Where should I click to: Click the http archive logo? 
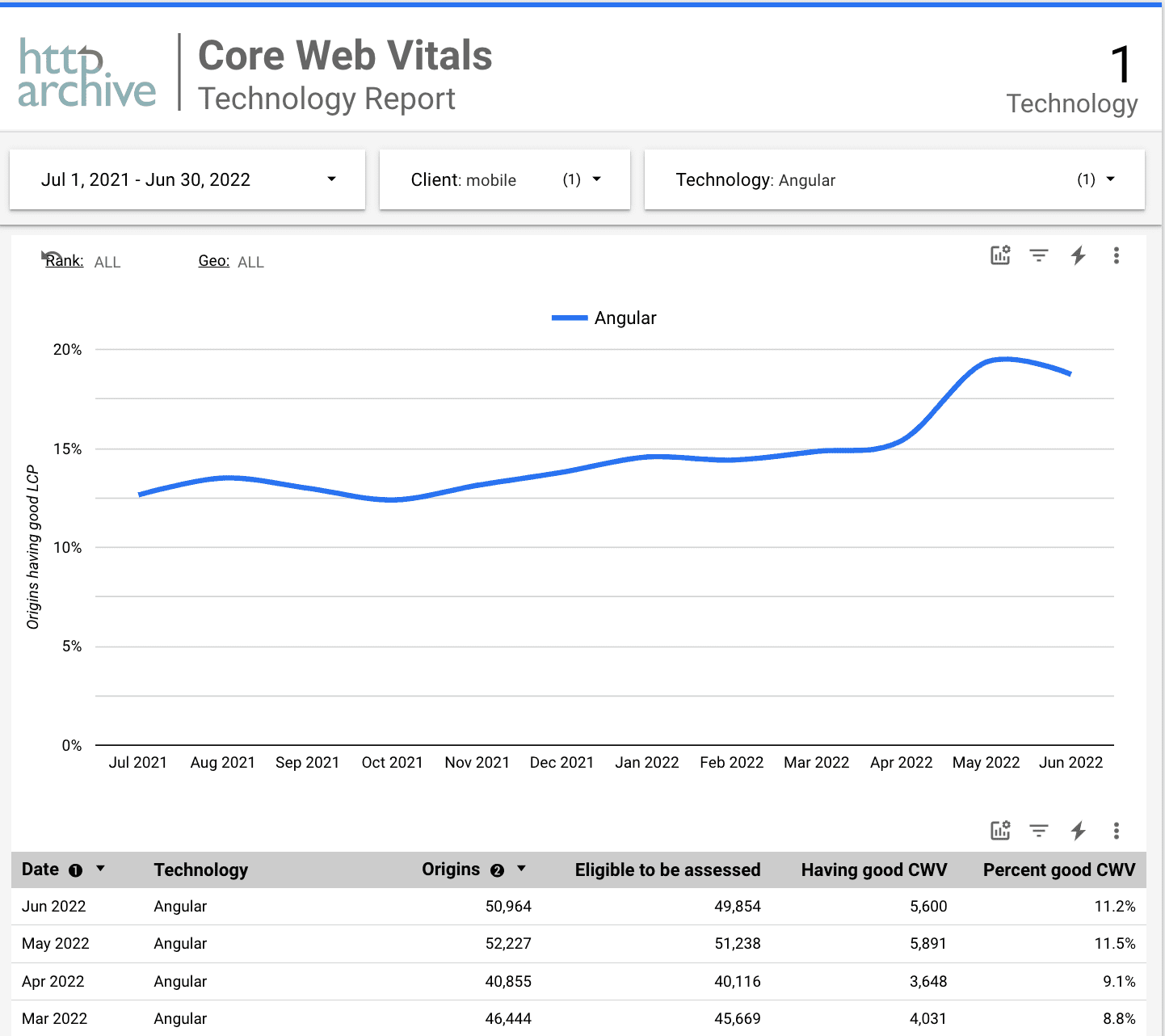pos(86,73)
